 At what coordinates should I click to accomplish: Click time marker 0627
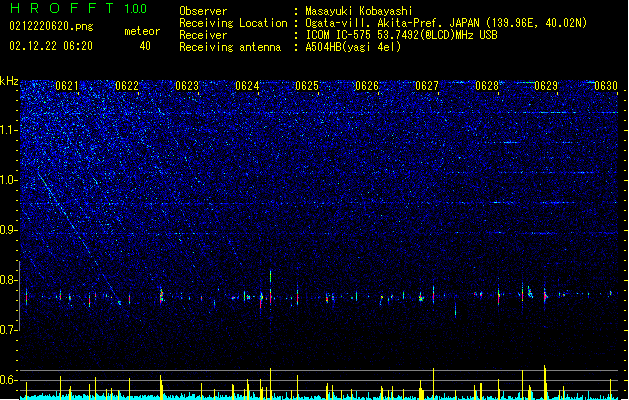(427, 86)
